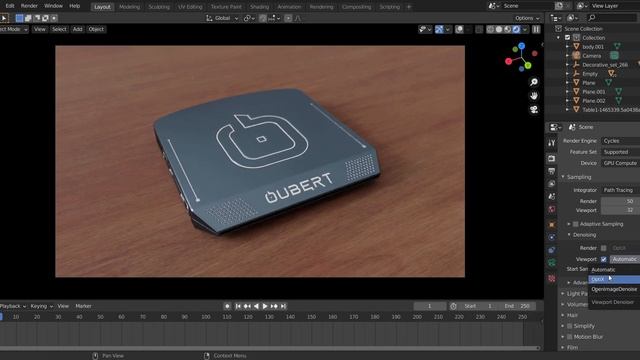Screen dimensions: 640x360
Task: Pause viewport render preview
Action: point(536,29)
